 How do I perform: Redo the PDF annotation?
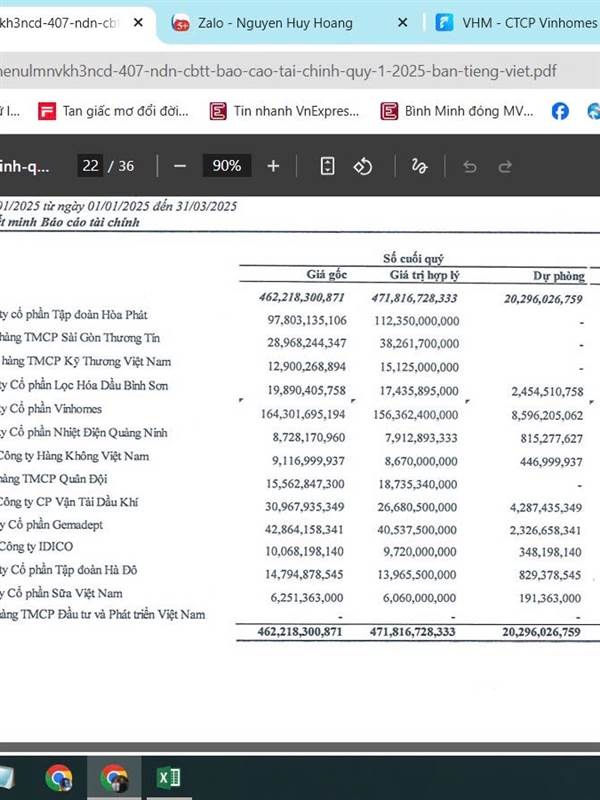click(x=505, y=166)
